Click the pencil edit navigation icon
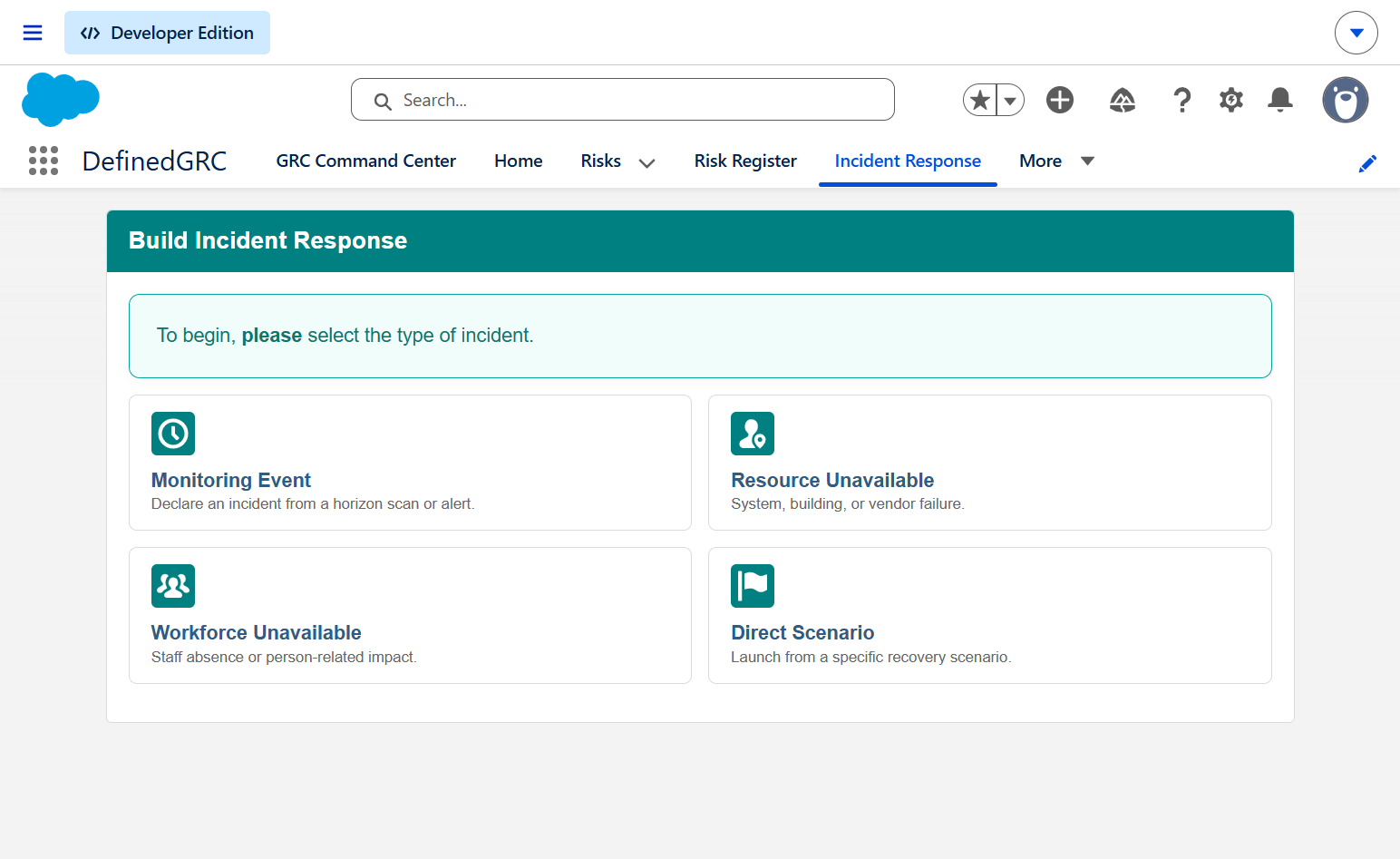1400x859 pixels. click(1367, 163)
